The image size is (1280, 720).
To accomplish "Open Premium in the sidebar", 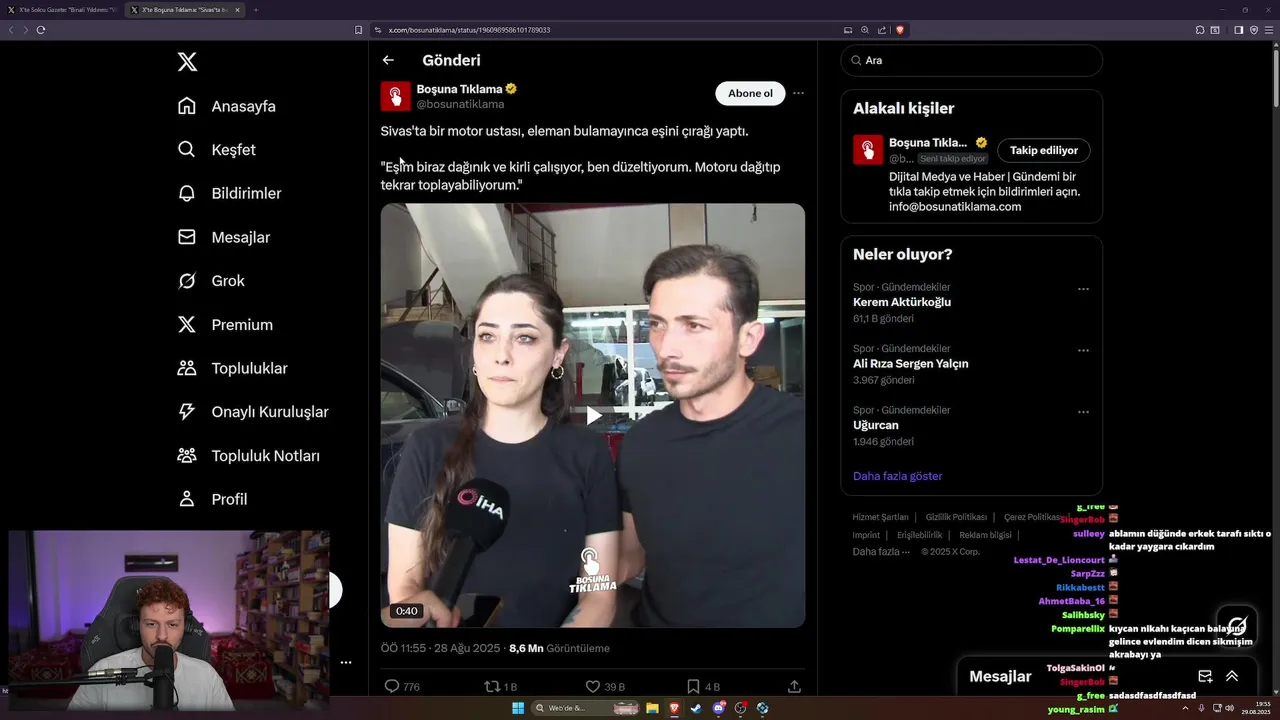I will pos(225,325).
